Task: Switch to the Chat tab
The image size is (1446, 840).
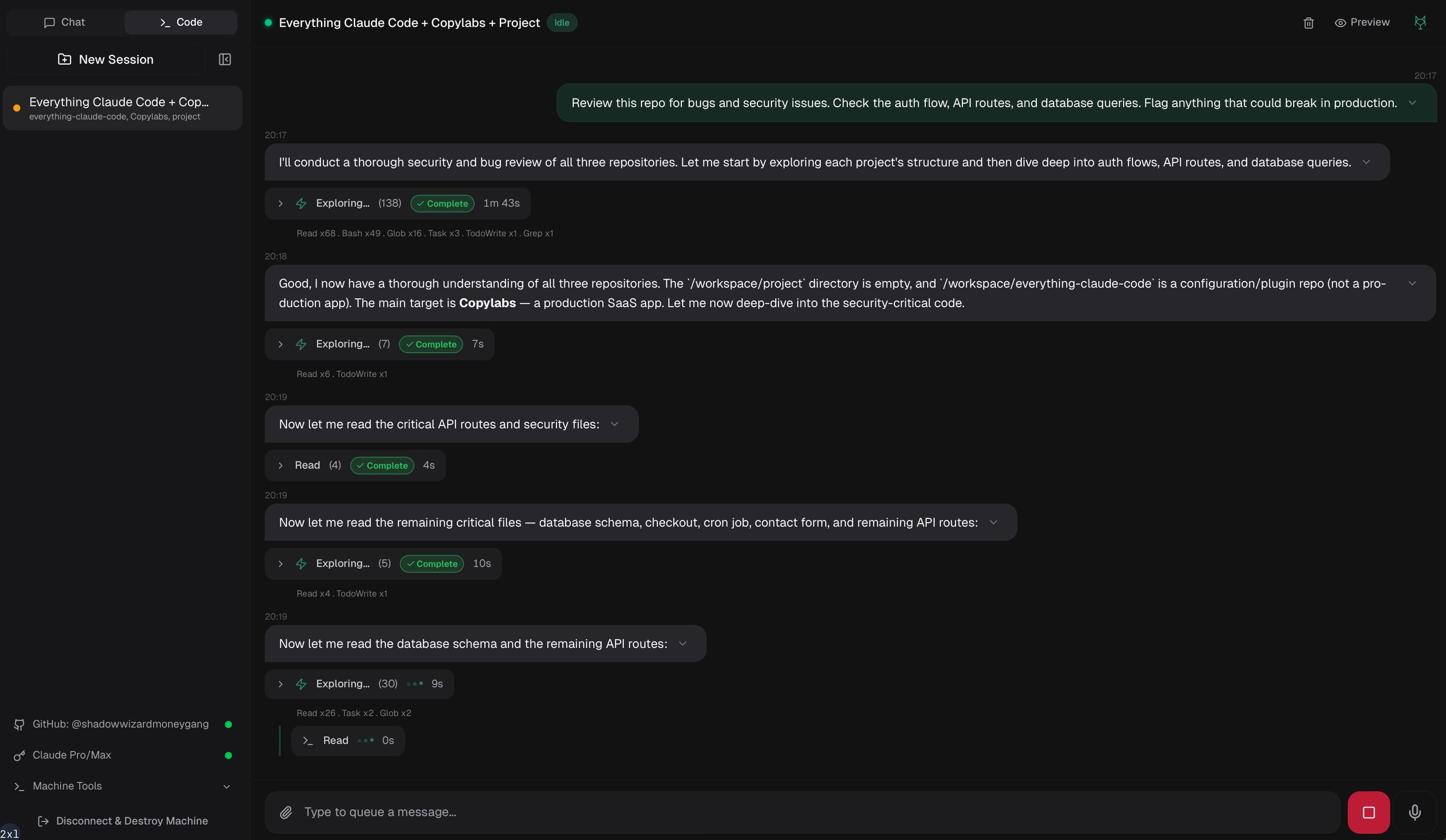Action: 64,23
